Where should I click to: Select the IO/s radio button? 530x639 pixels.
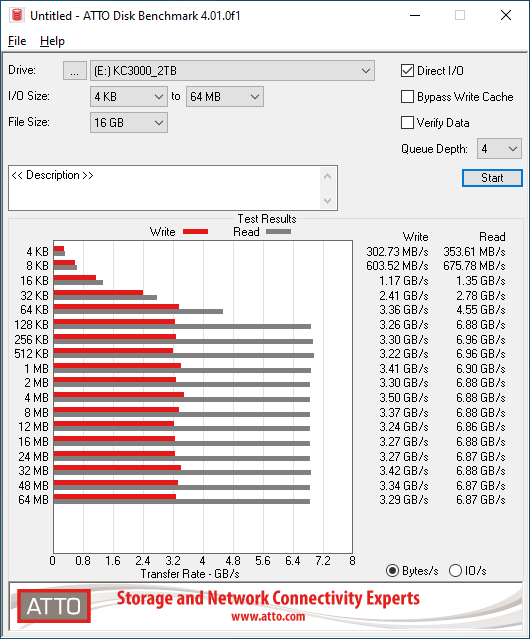[x=455, y=571]
